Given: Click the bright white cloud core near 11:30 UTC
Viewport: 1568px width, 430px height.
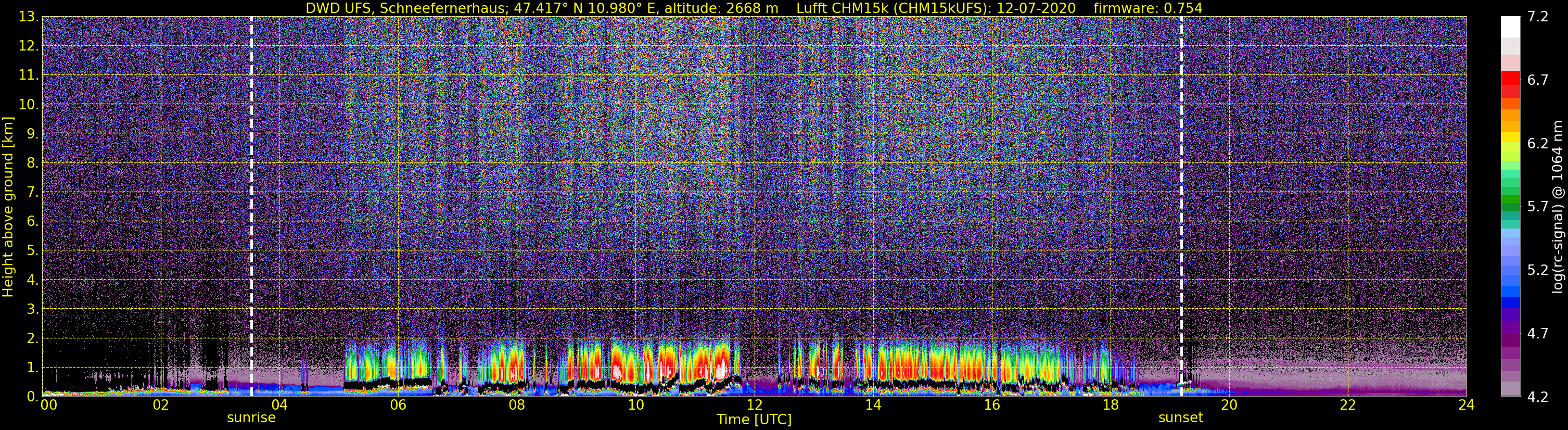Looking at the screenshot, I should [x=721, y=370].
